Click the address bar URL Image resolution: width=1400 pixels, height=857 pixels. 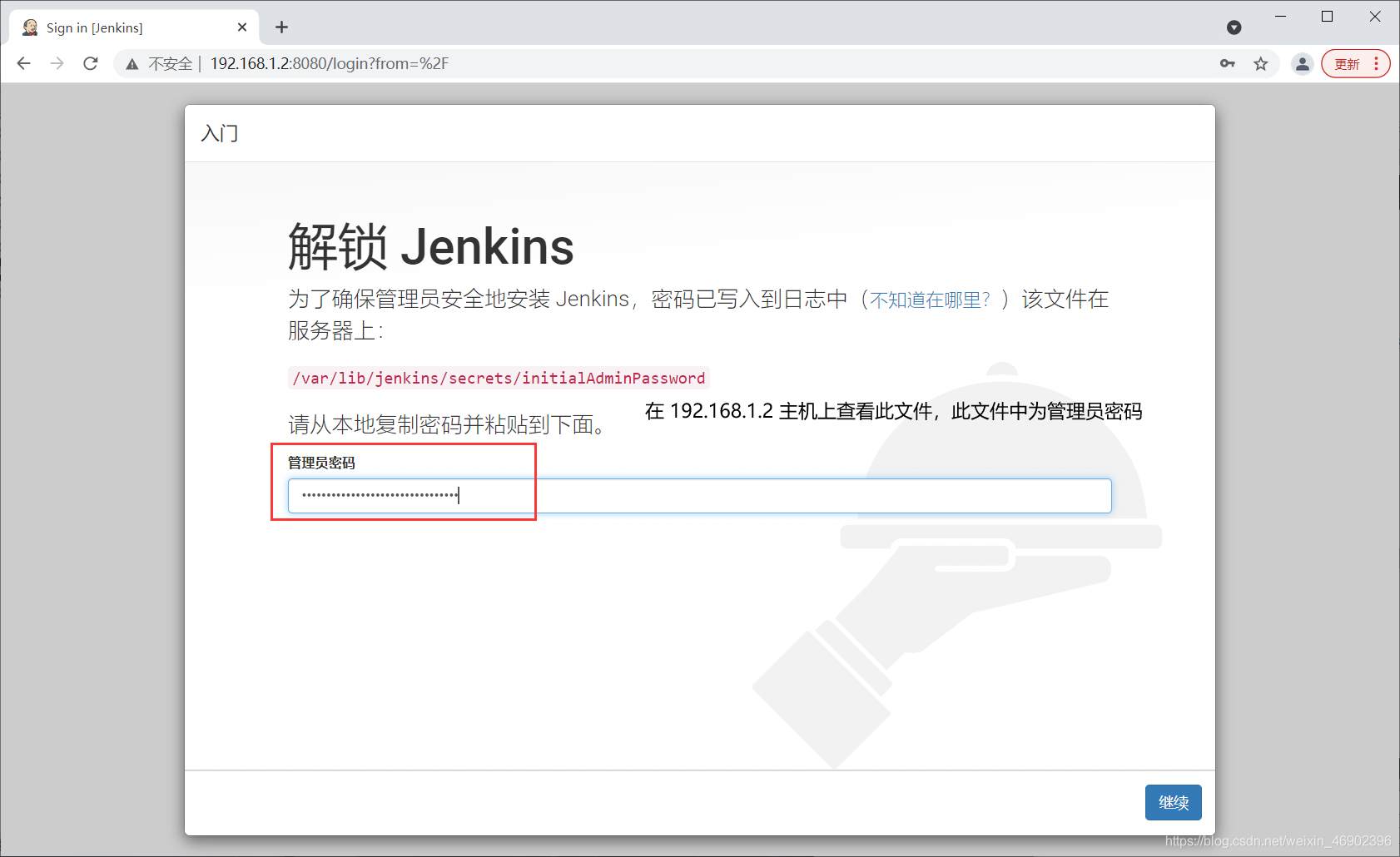tap(330, 63)
